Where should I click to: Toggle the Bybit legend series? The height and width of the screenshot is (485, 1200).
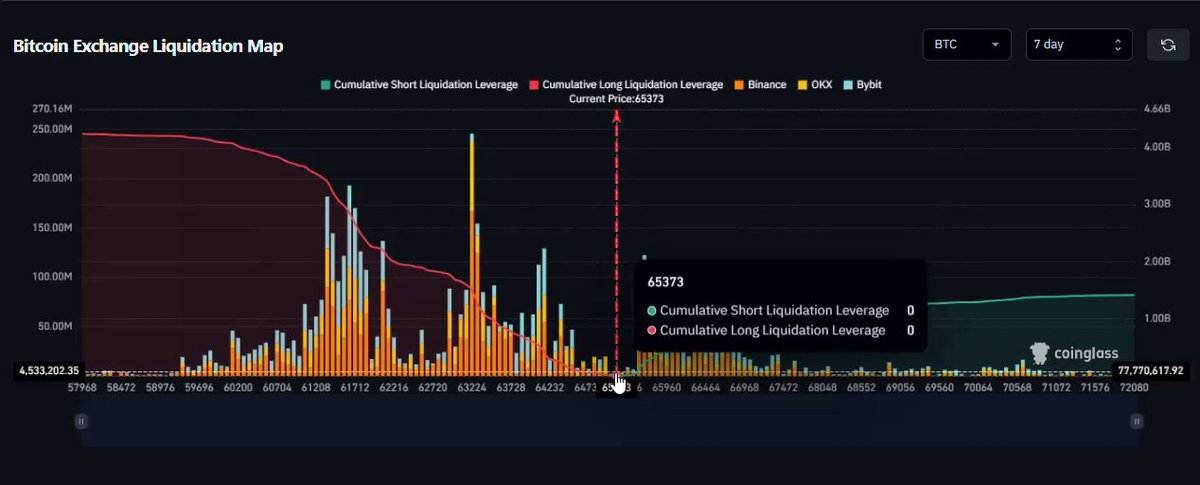tap(863, 85)
